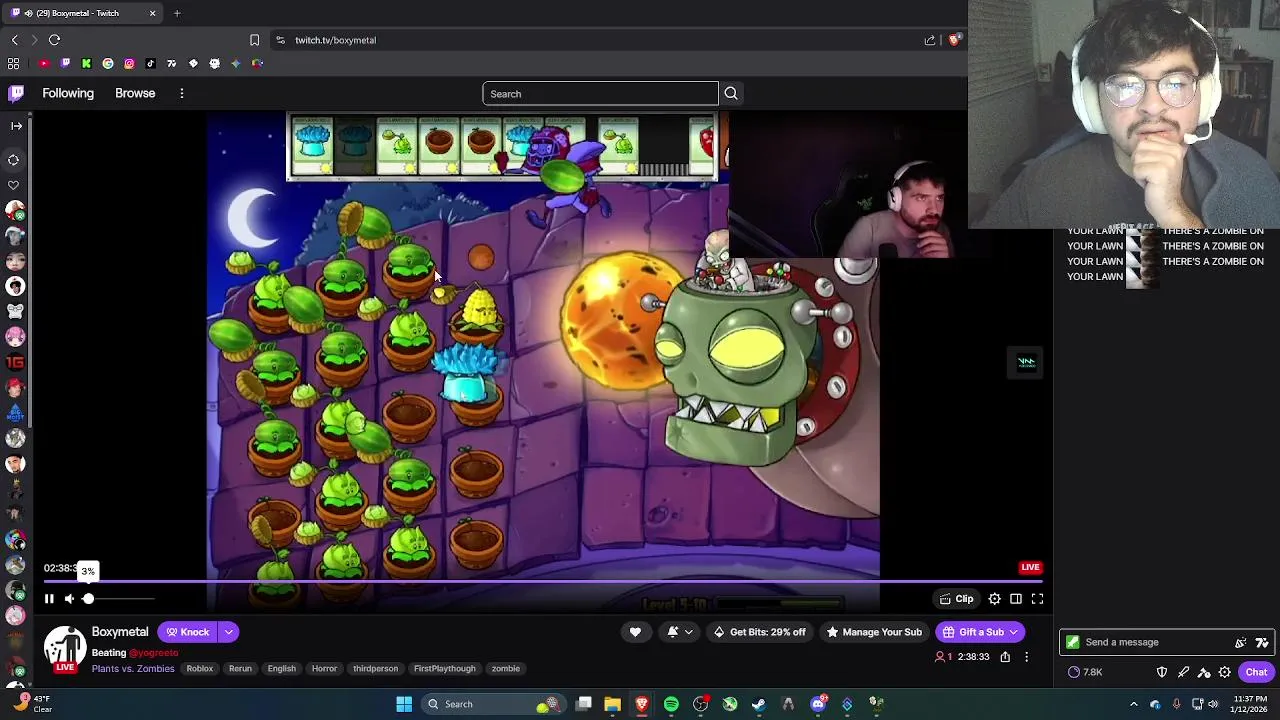
Task: Select the zombie tag
Action: click(505, 668)
